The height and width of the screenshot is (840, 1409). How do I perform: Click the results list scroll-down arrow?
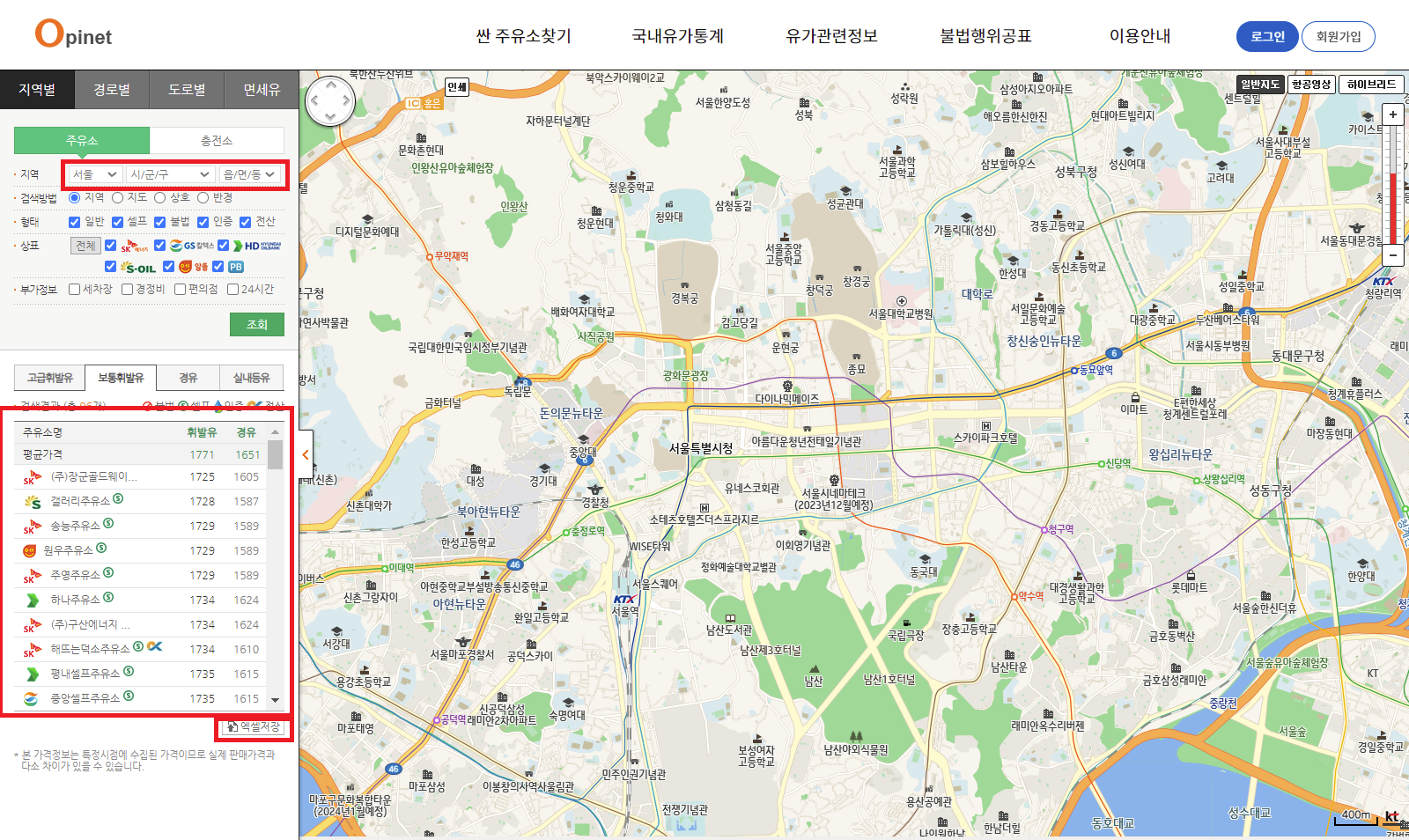click(276, 701)
